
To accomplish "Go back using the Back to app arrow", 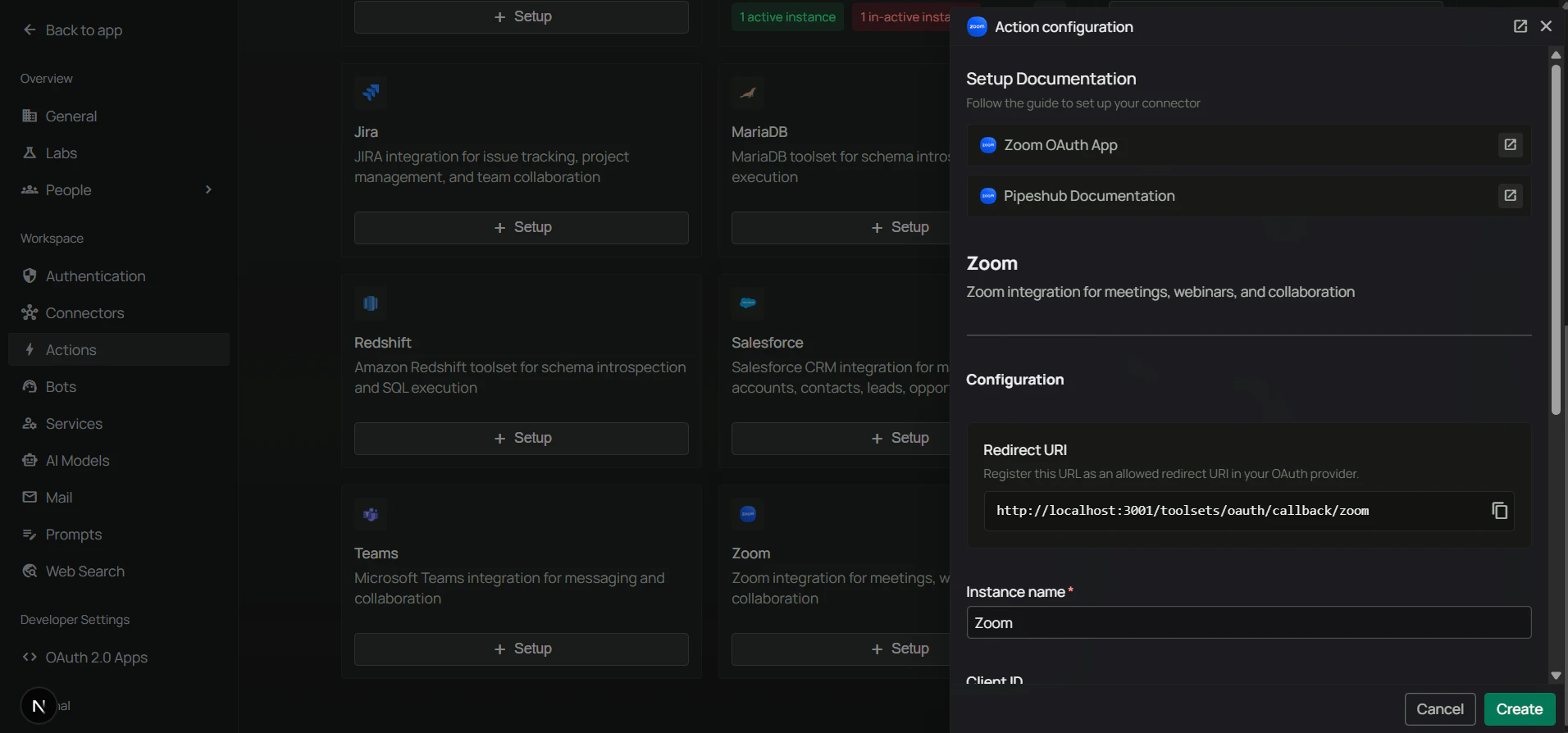I will (x=30, y=30).
